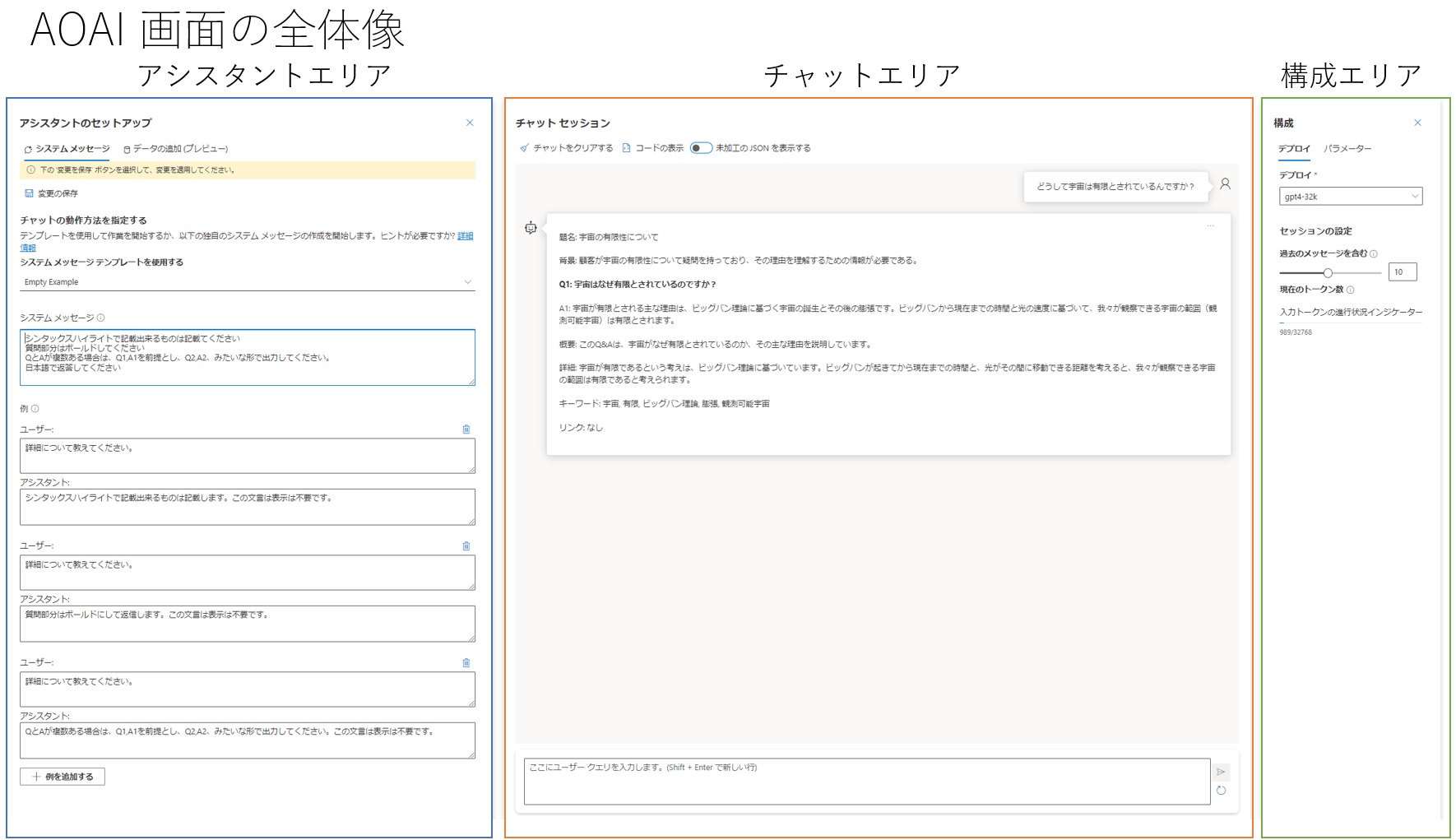Click info icon next to 過去のメッセージを含む
This screenshot has width=1456, height=840.
click(x=1374, y=254)
